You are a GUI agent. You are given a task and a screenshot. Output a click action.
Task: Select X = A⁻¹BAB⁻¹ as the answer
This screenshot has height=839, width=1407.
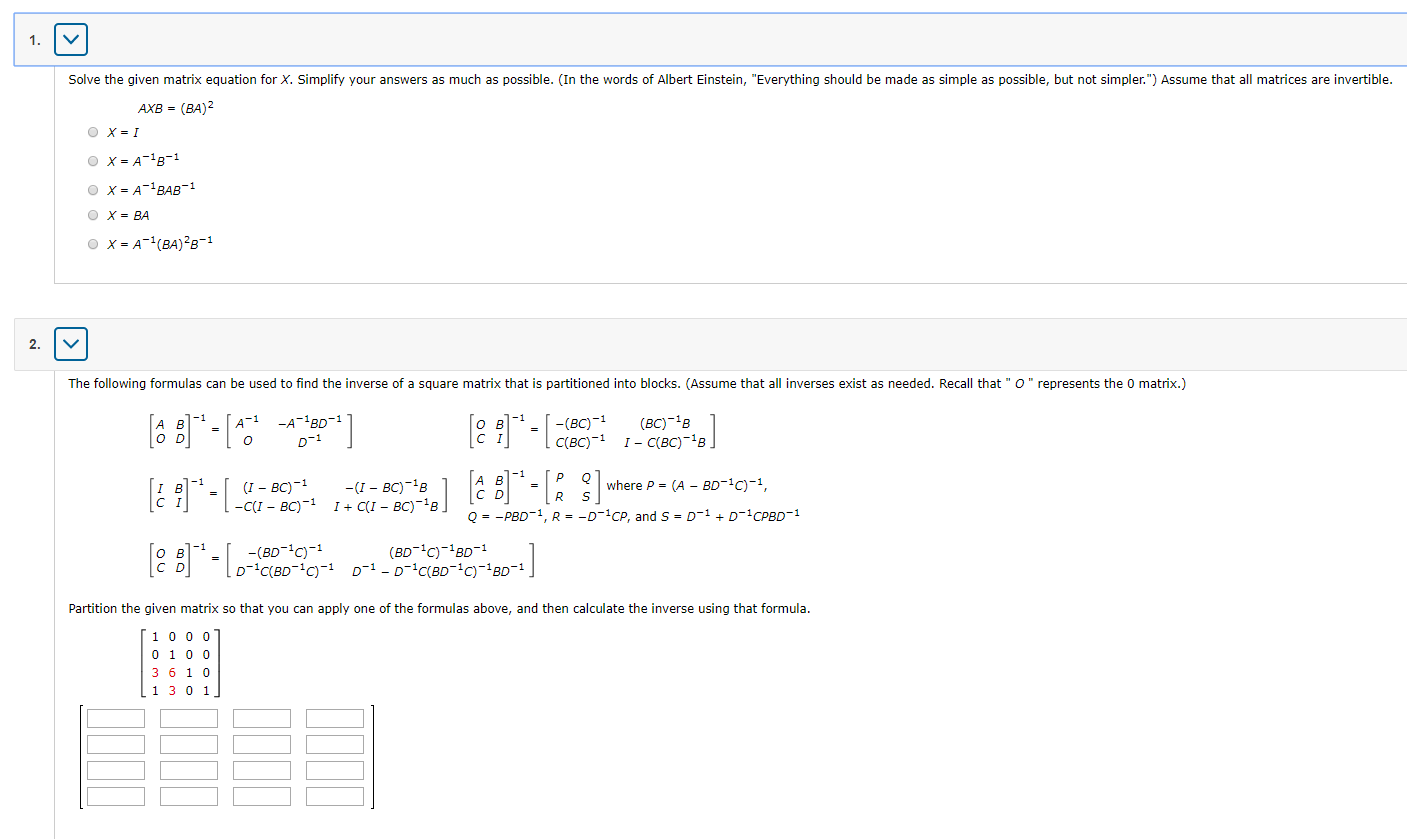[92, 187]
